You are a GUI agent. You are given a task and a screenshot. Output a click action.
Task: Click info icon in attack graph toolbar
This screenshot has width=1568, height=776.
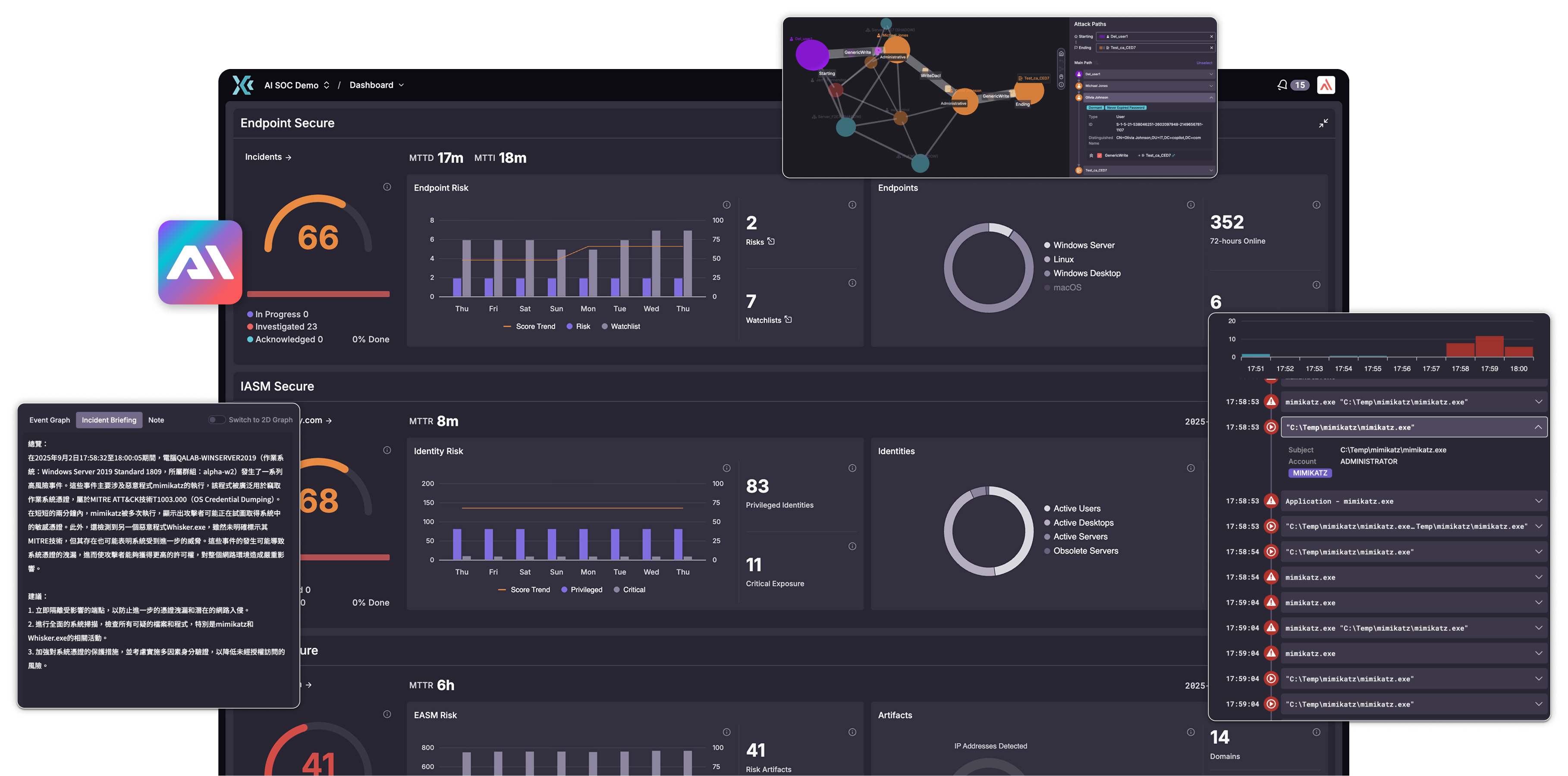(1062, 85)
